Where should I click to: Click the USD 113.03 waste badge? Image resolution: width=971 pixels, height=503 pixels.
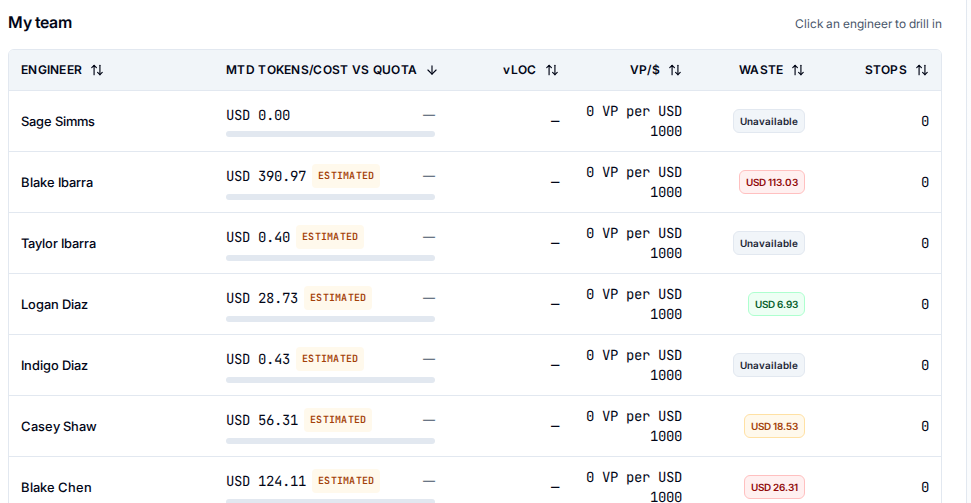772,182
